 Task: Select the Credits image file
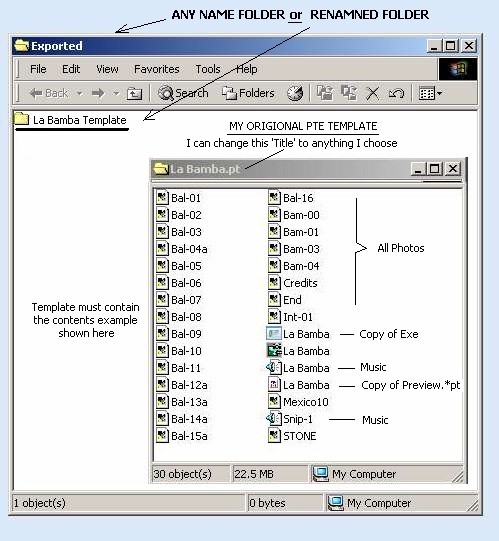tap(293, 283)
